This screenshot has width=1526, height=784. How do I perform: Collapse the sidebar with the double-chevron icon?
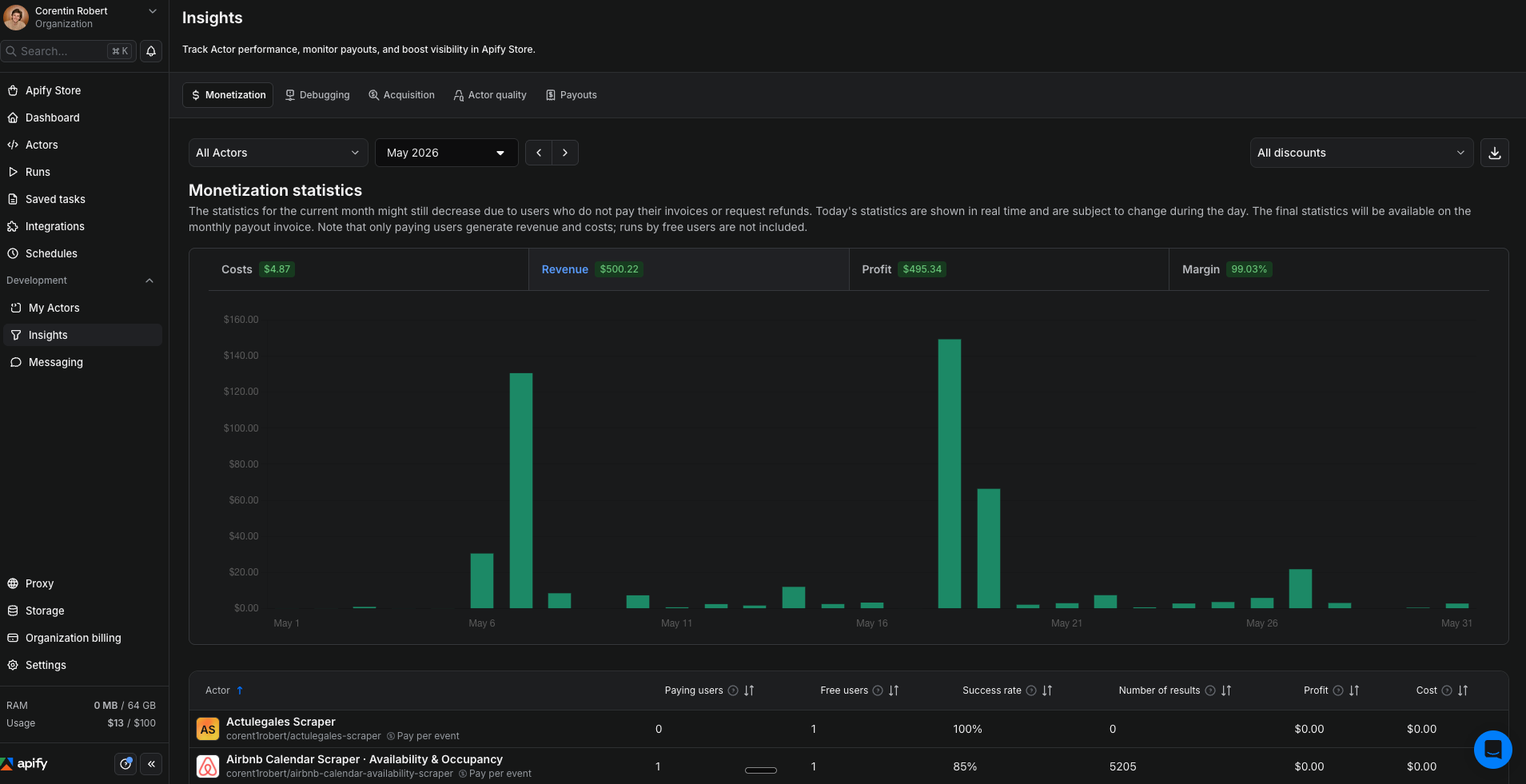point(151,764)
